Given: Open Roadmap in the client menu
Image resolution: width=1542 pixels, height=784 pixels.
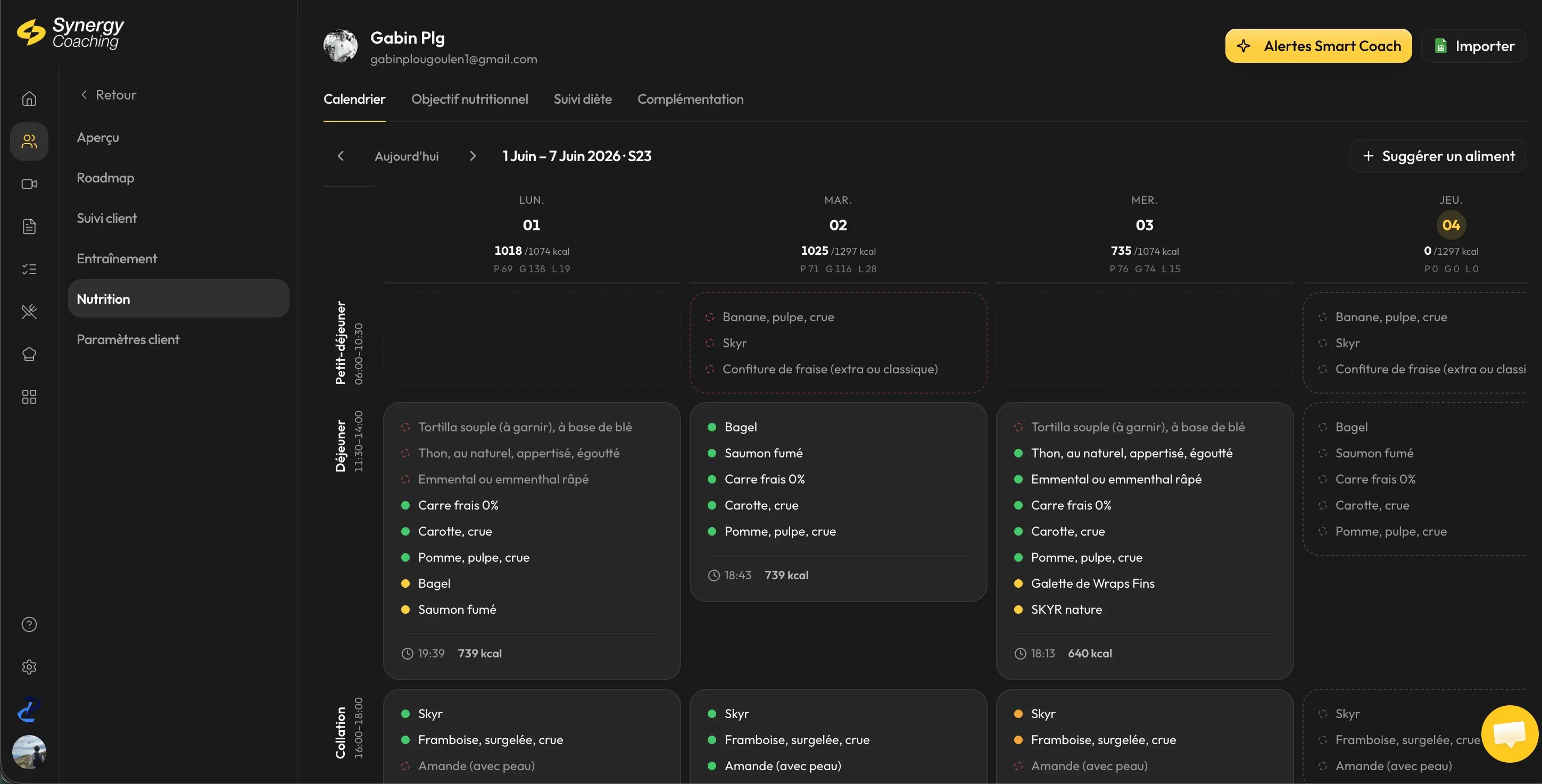Looking at the screenshot, I should coord(105,178).
